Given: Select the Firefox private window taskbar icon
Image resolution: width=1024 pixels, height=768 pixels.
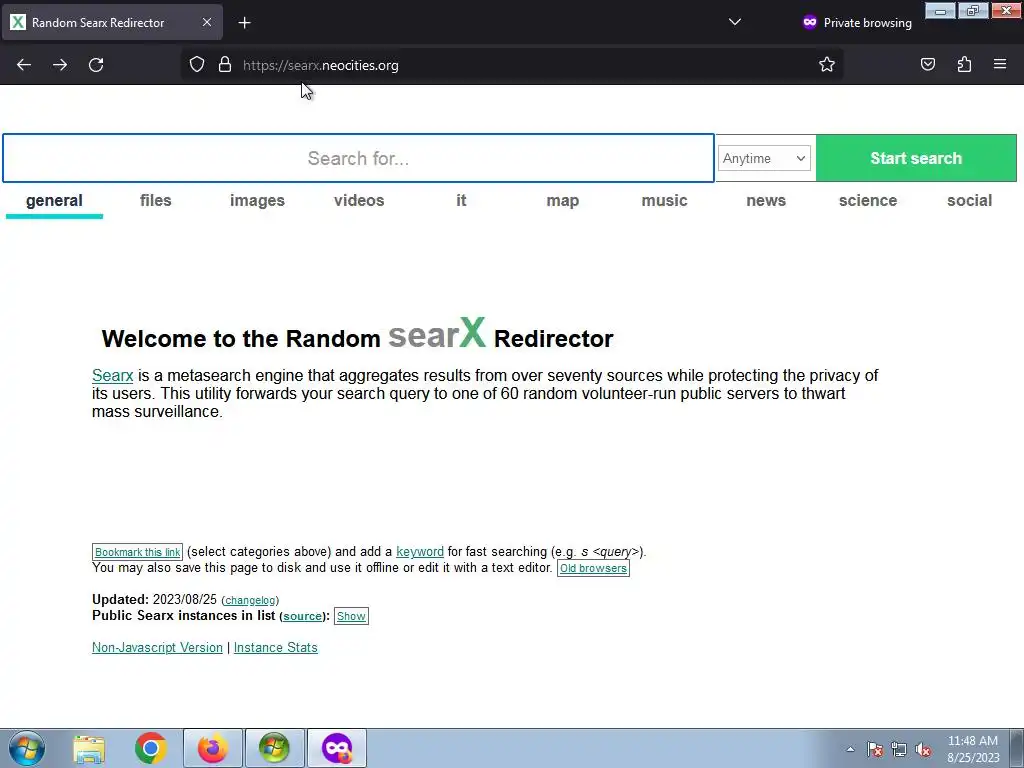Looking at the screenshot, I should (336, 748).
